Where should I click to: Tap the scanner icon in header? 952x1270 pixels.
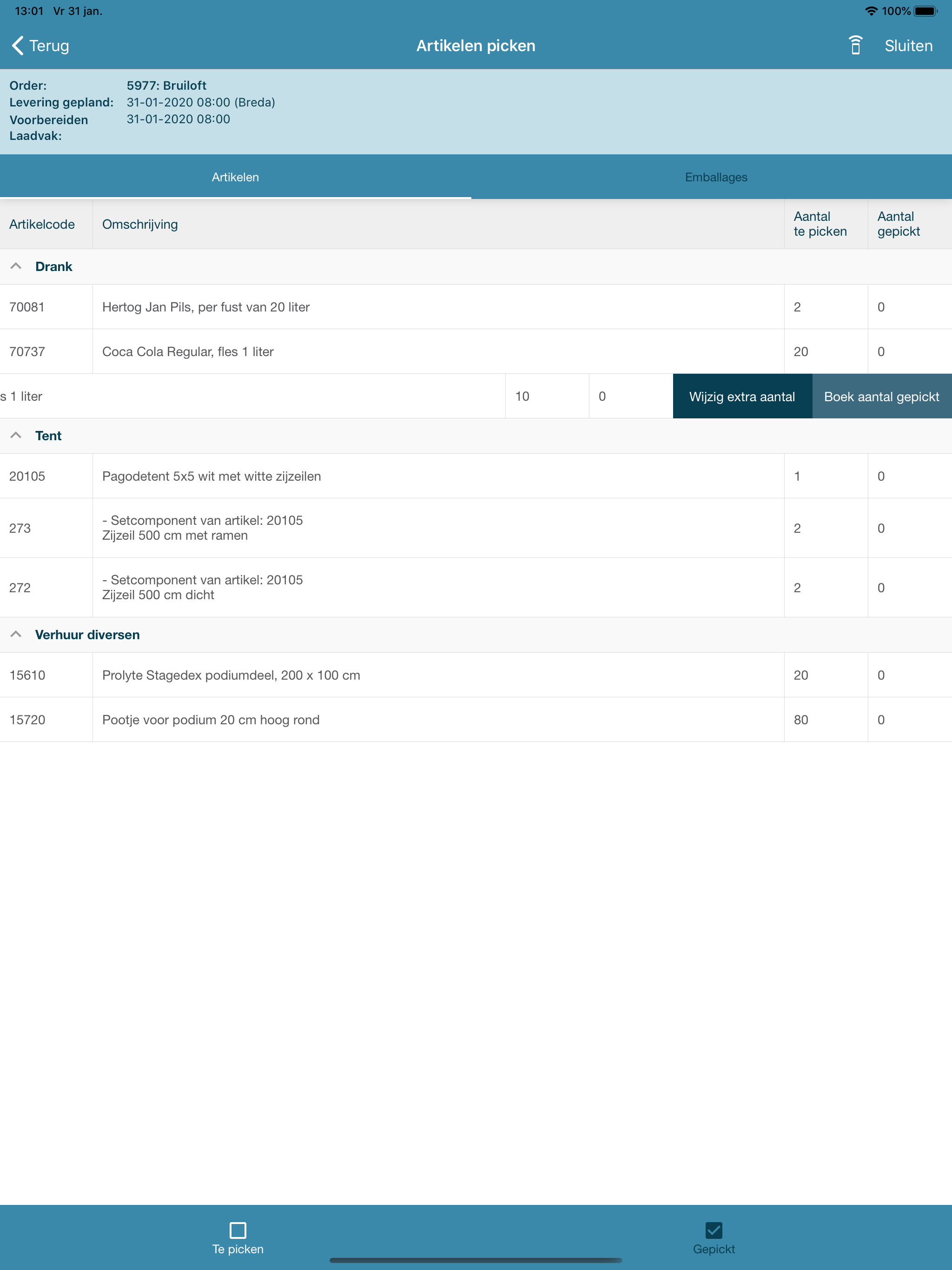pos(855,46)
